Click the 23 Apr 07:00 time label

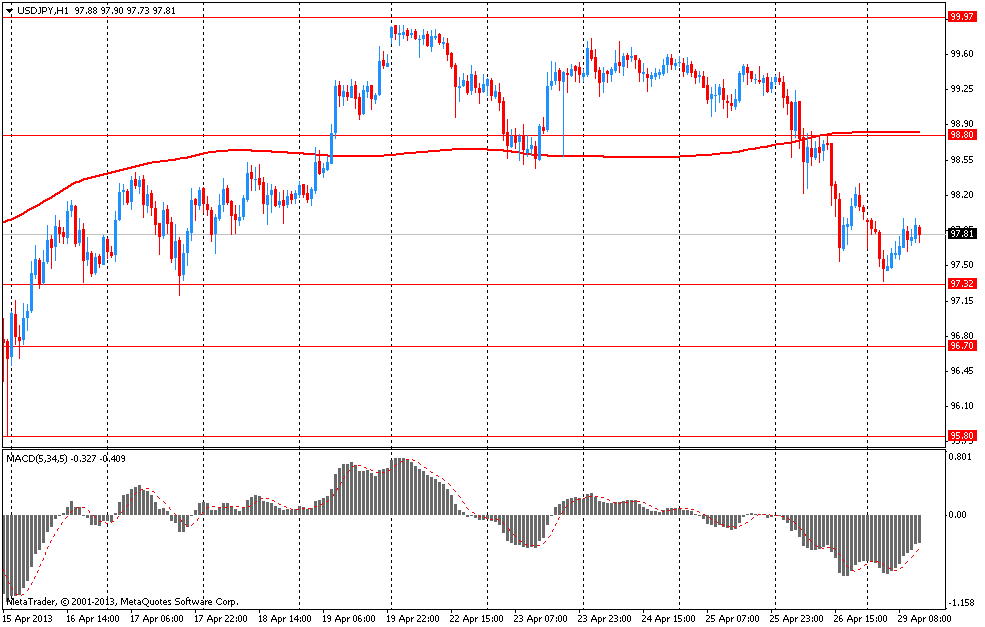(541, 618)
